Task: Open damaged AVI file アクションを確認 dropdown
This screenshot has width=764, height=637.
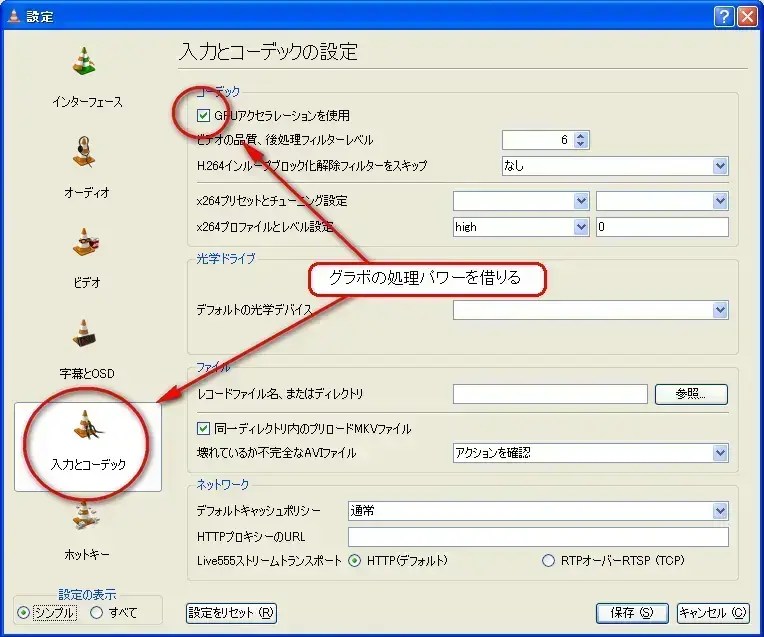Action: tap(591, 453)
